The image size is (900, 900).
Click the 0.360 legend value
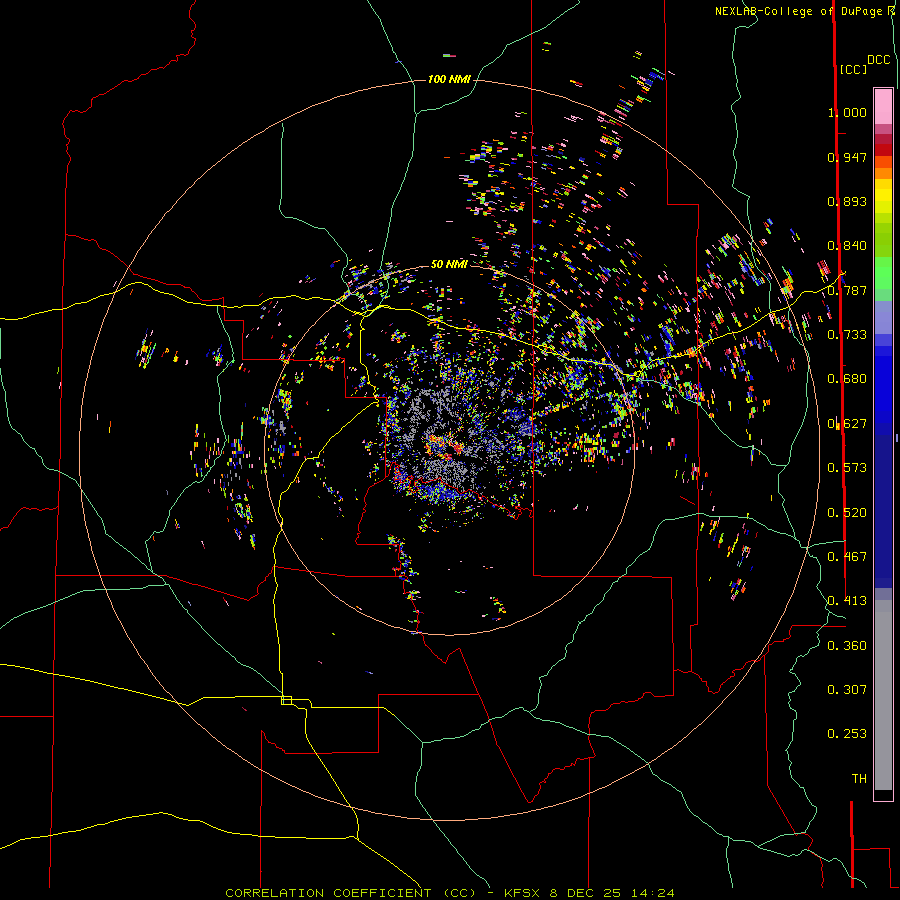pyautogui.click(x=847, y=646)
